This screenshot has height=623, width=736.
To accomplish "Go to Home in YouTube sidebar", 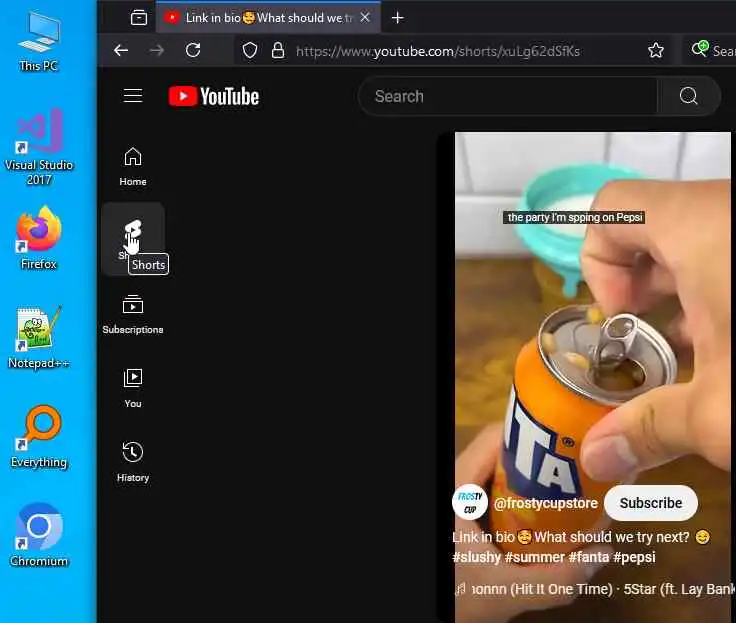I will pyautogui.click(x=133, y=167).
